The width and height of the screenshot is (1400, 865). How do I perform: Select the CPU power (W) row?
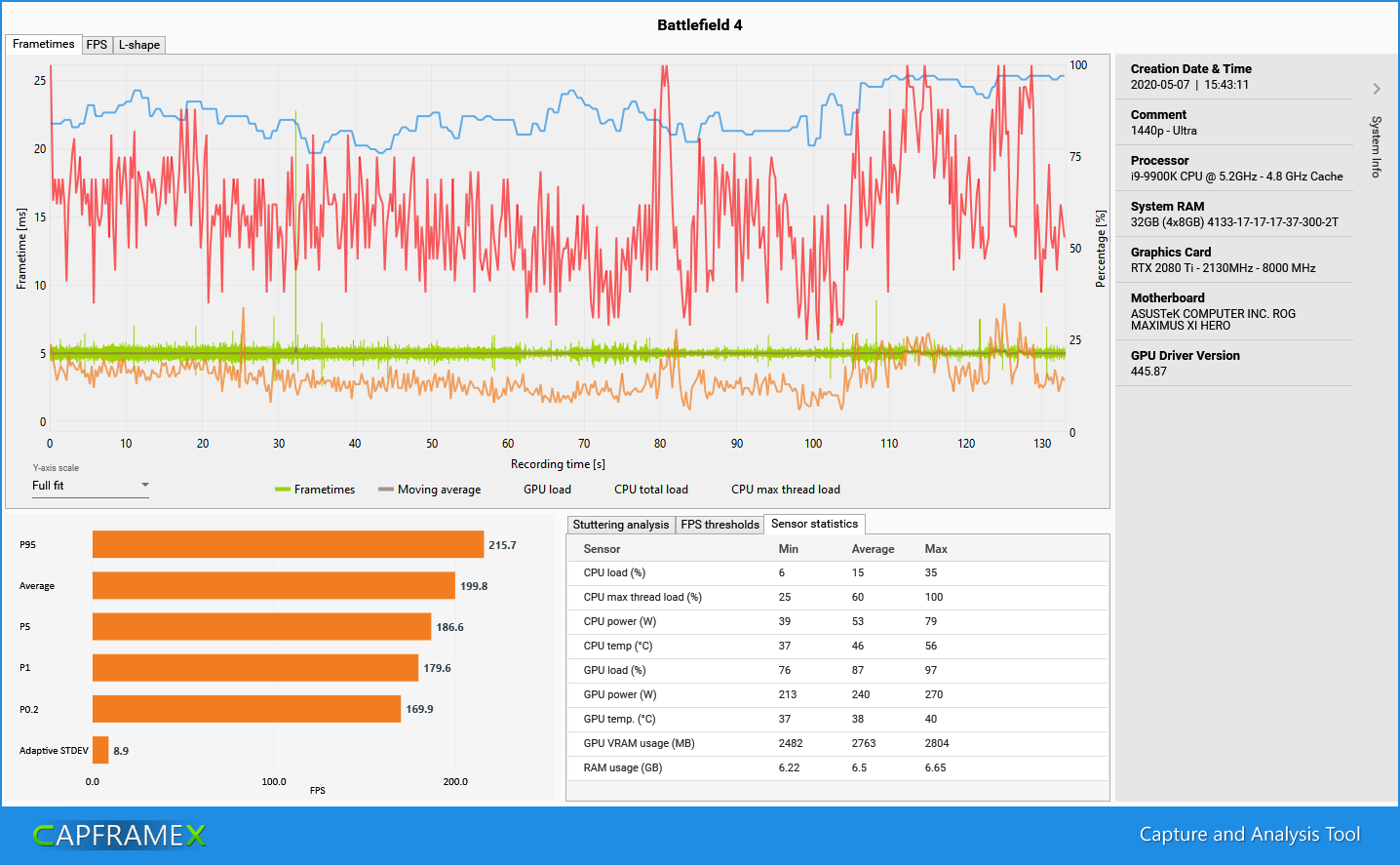point(837,621)
